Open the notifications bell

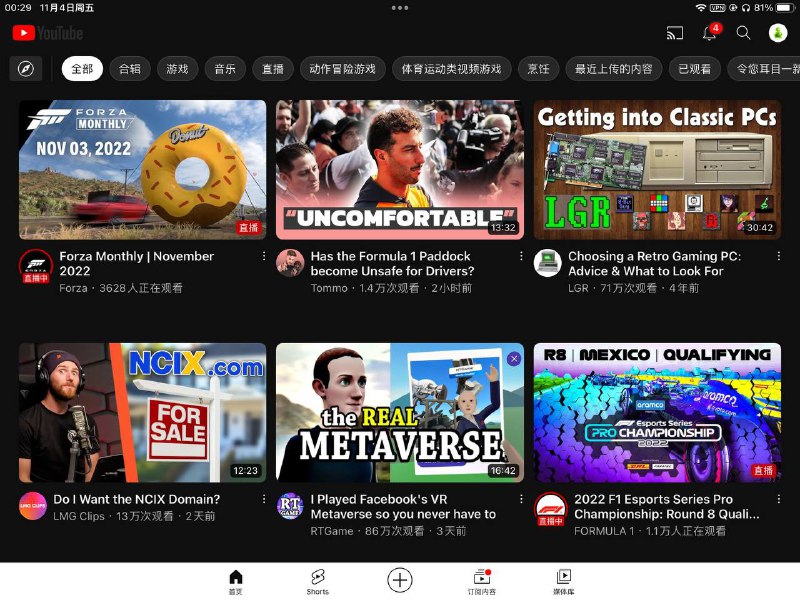point(710,33)
